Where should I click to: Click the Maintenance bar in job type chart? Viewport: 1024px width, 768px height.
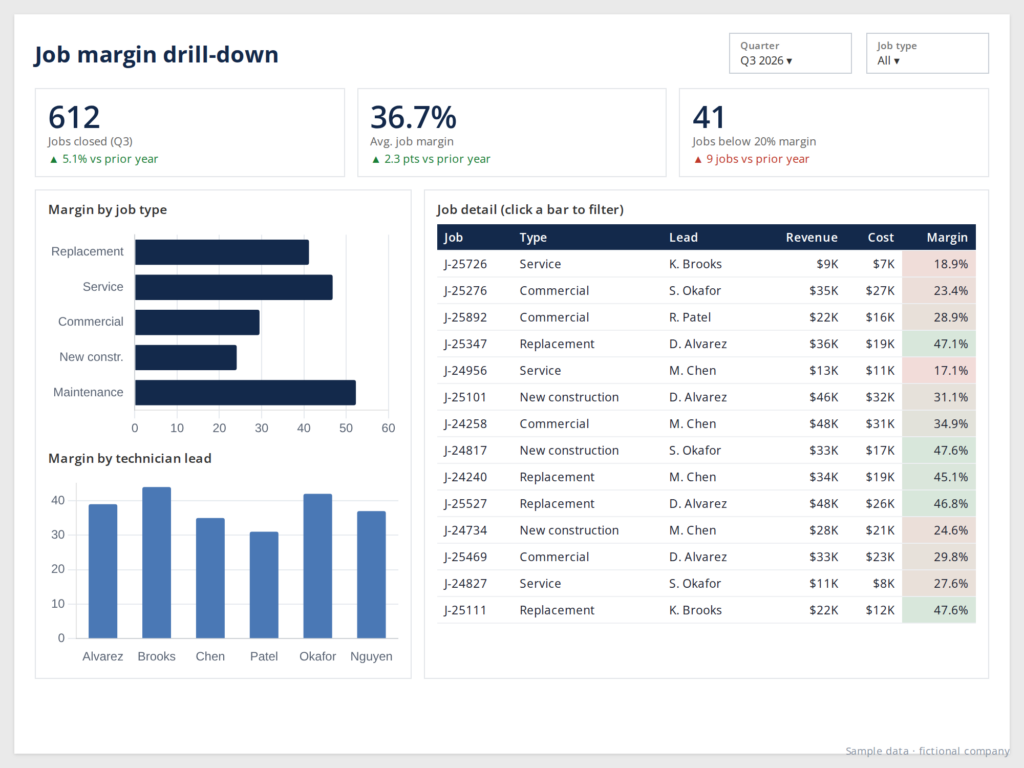(x=246, y=393)
